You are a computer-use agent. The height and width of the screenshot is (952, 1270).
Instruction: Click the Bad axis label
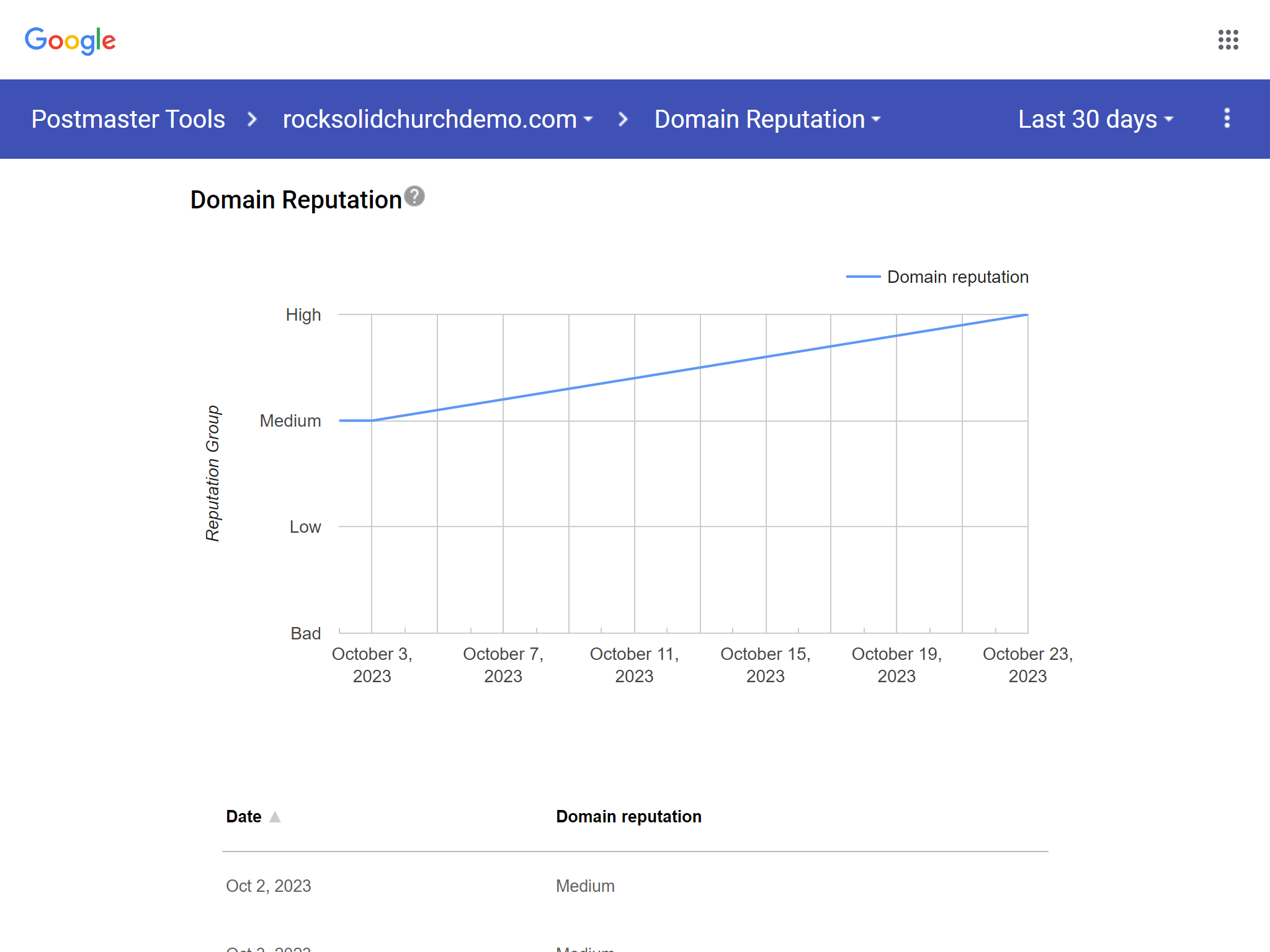click(x=306, y=633)
